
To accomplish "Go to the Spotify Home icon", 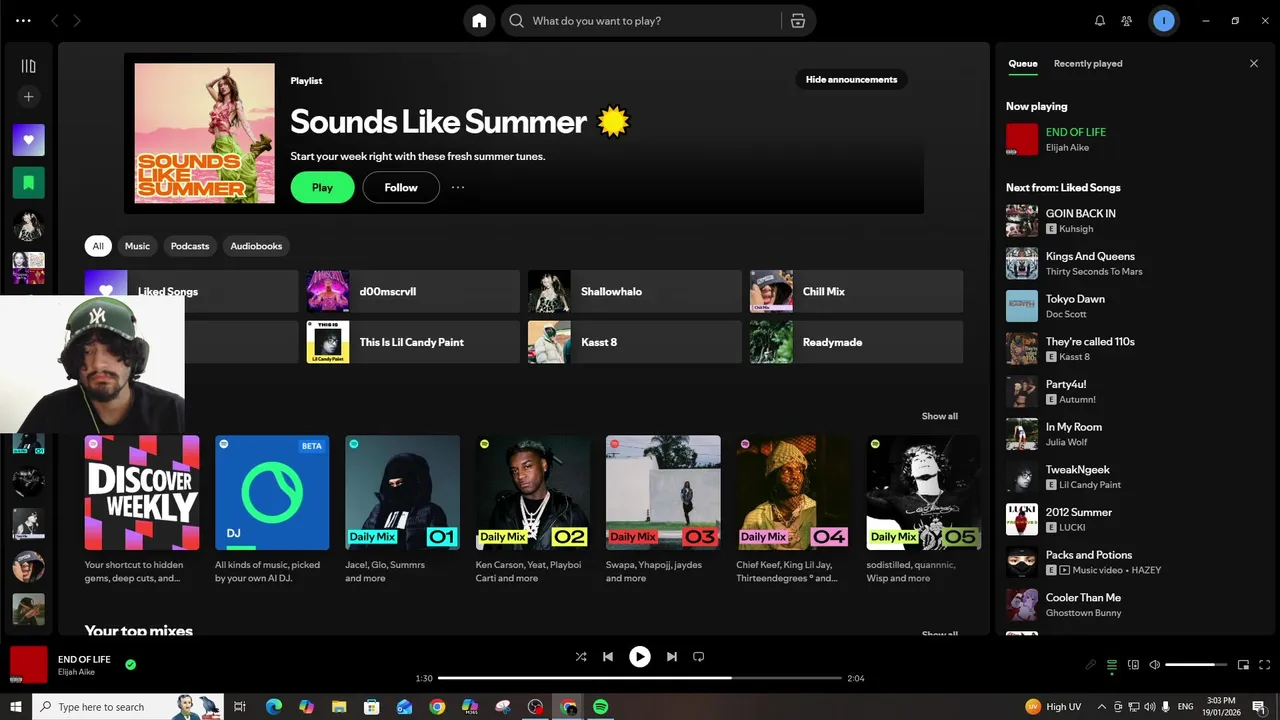I will (479, 21).
